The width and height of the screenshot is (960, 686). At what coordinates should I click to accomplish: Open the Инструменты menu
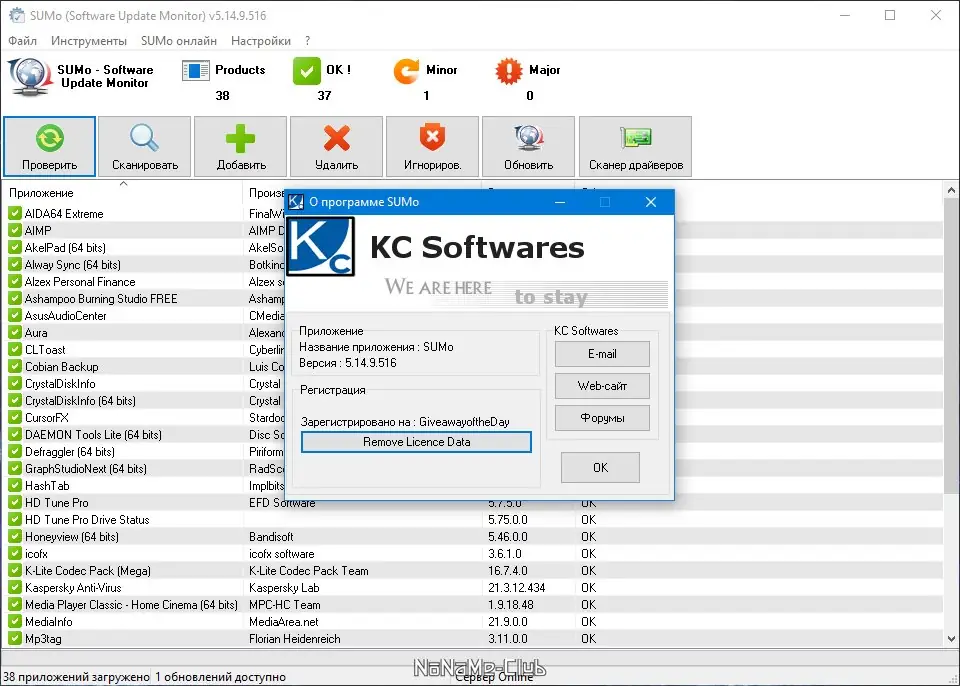89,41
